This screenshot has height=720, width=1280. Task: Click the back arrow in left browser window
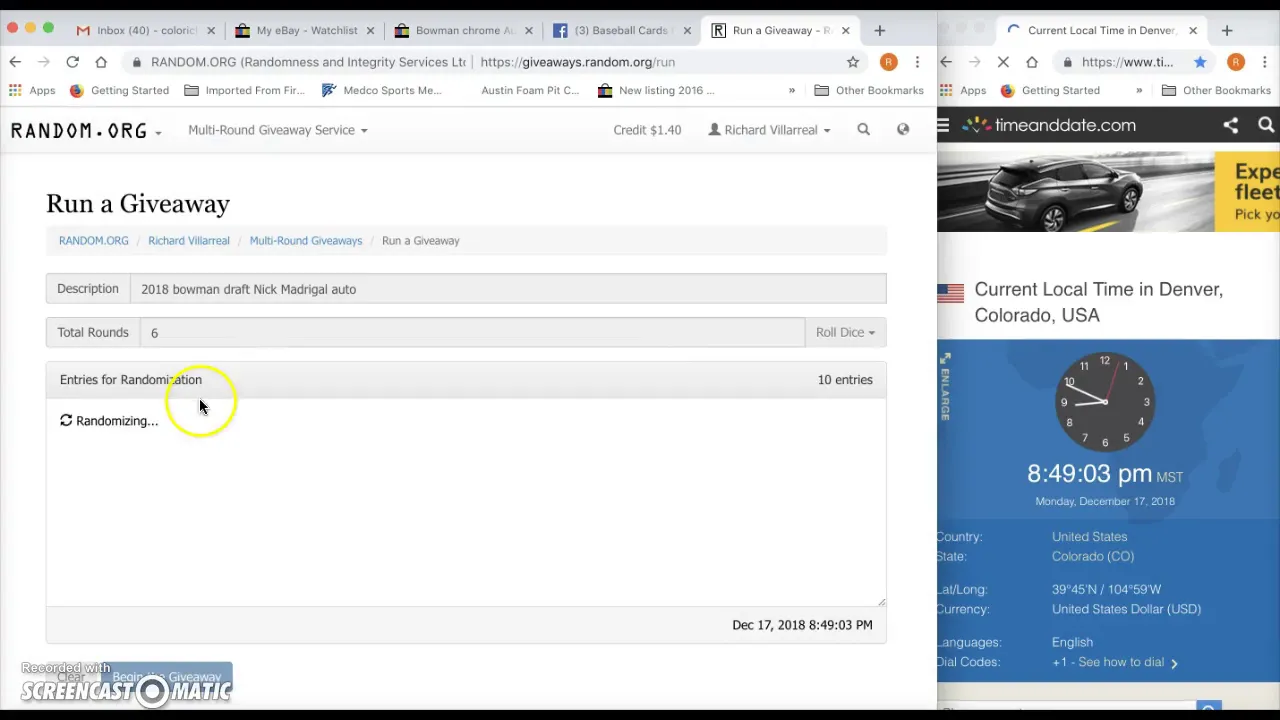15,62
